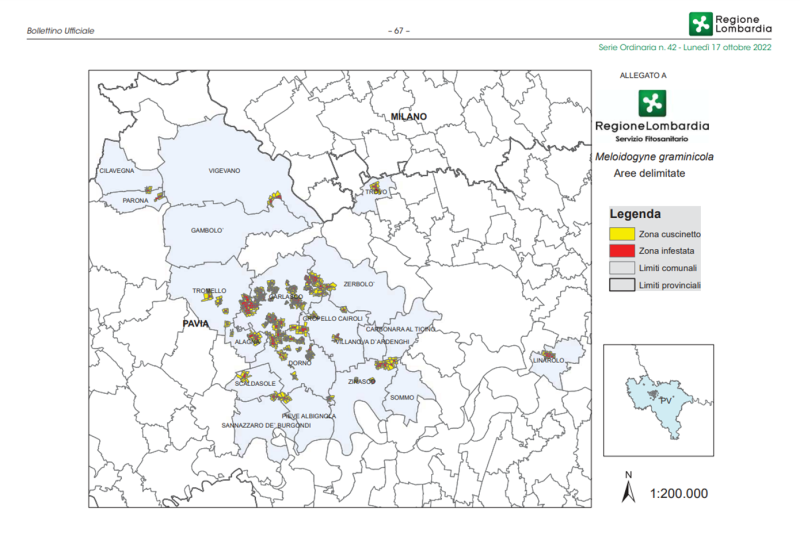800x536 pixels.
Task: Click the Limiti provinciali legend box
Action: click(622, 286)
